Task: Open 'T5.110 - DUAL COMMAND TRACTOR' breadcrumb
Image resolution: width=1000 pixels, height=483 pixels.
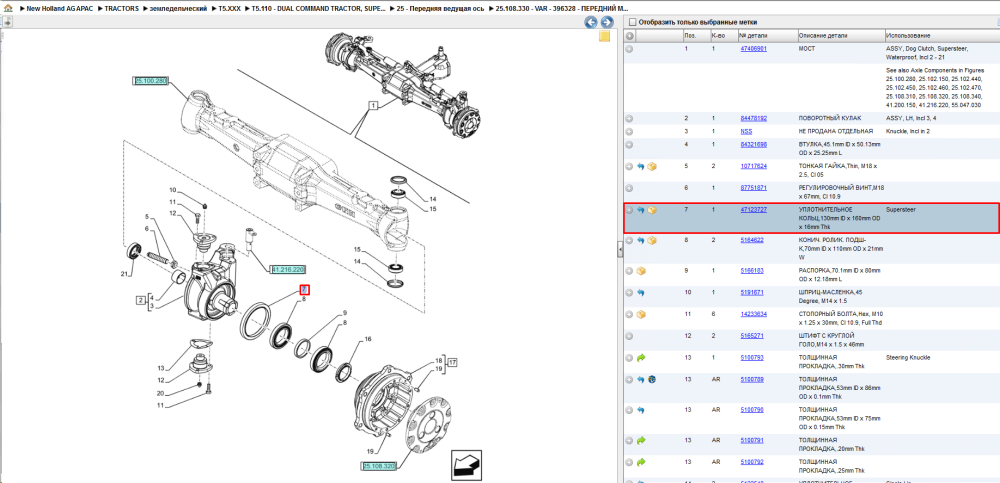Action: coord(318,9)
